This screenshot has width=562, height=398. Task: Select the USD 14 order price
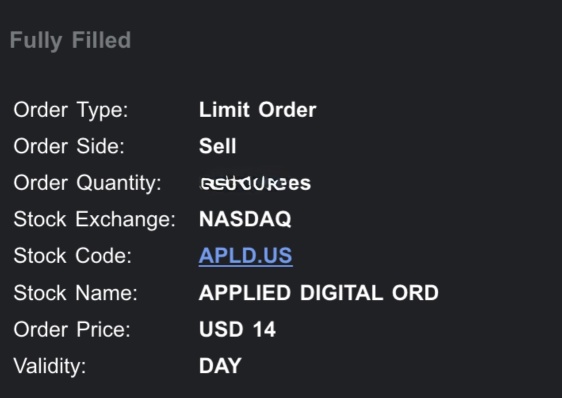[x=237, y=329]
